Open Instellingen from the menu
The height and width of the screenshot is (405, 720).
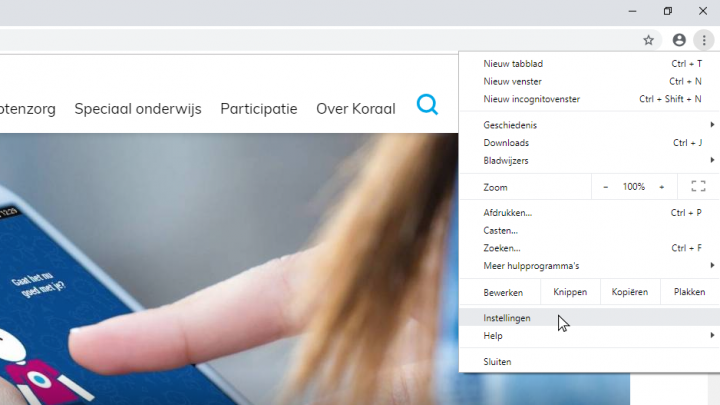click(590, 318)
